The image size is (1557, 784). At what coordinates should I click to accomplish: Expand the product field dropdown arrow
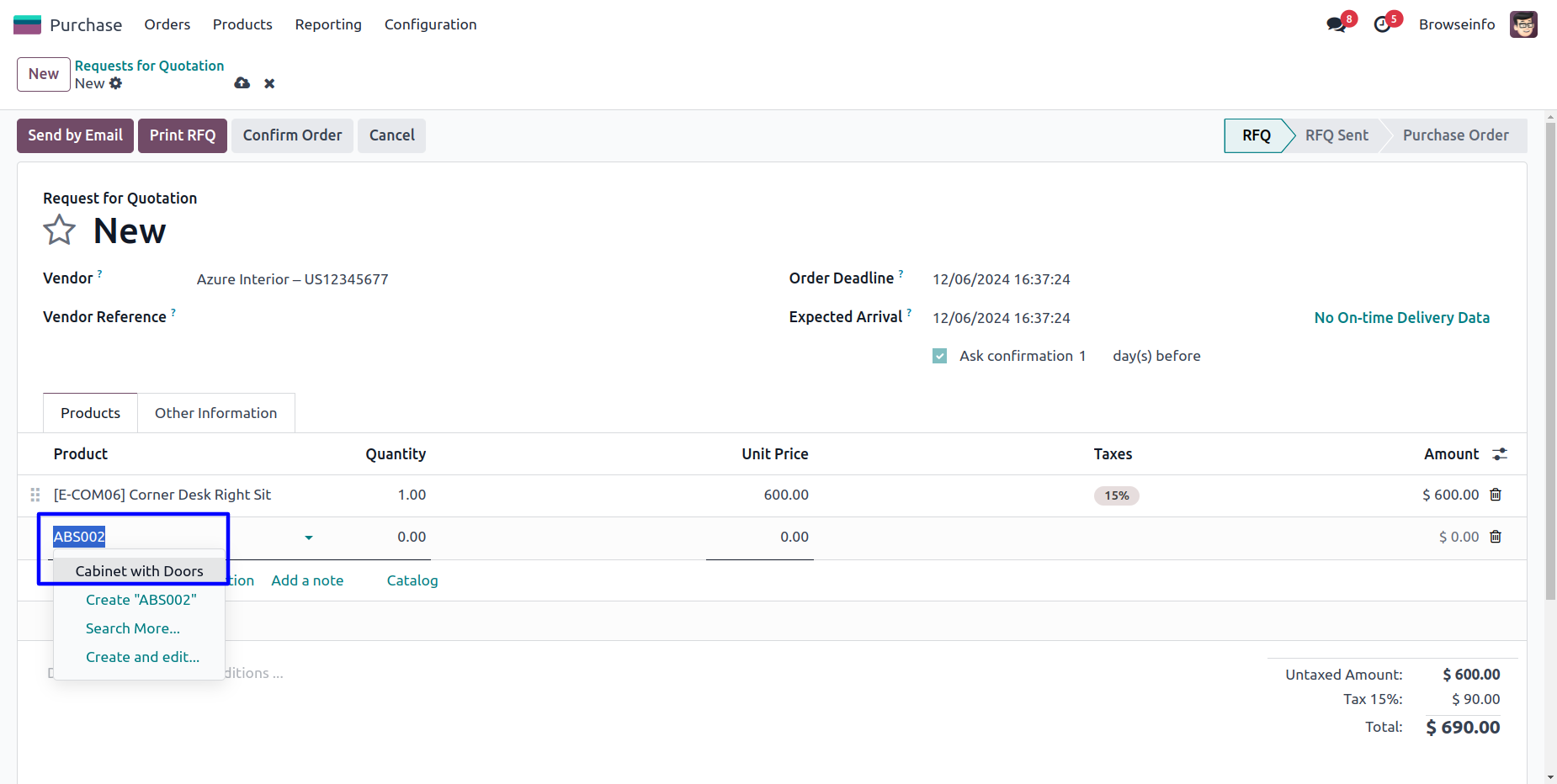pyautogui.click(x=309, y=538)
